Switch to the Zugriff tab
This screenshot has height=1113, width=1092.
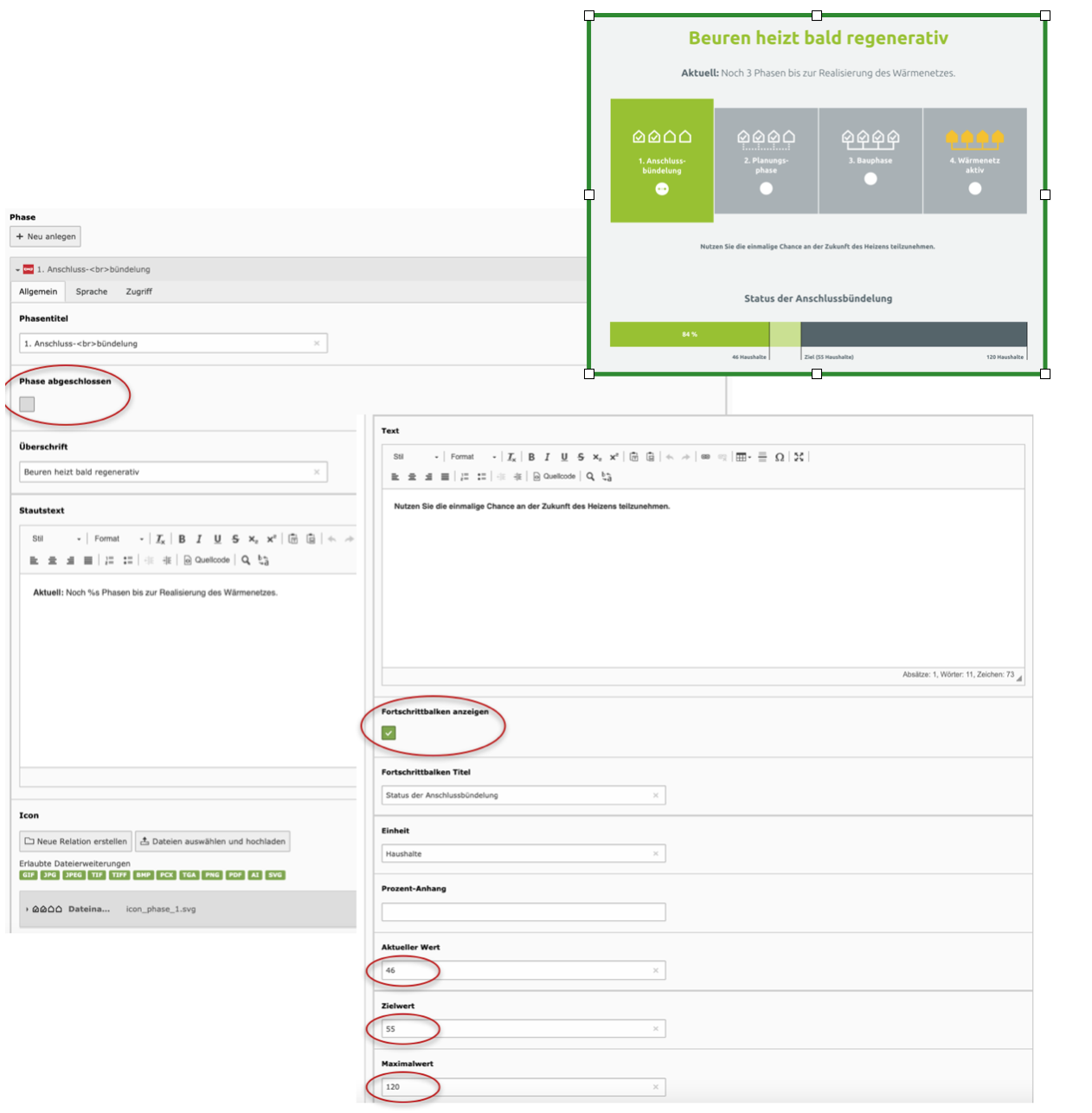click(x=138, y=292)
